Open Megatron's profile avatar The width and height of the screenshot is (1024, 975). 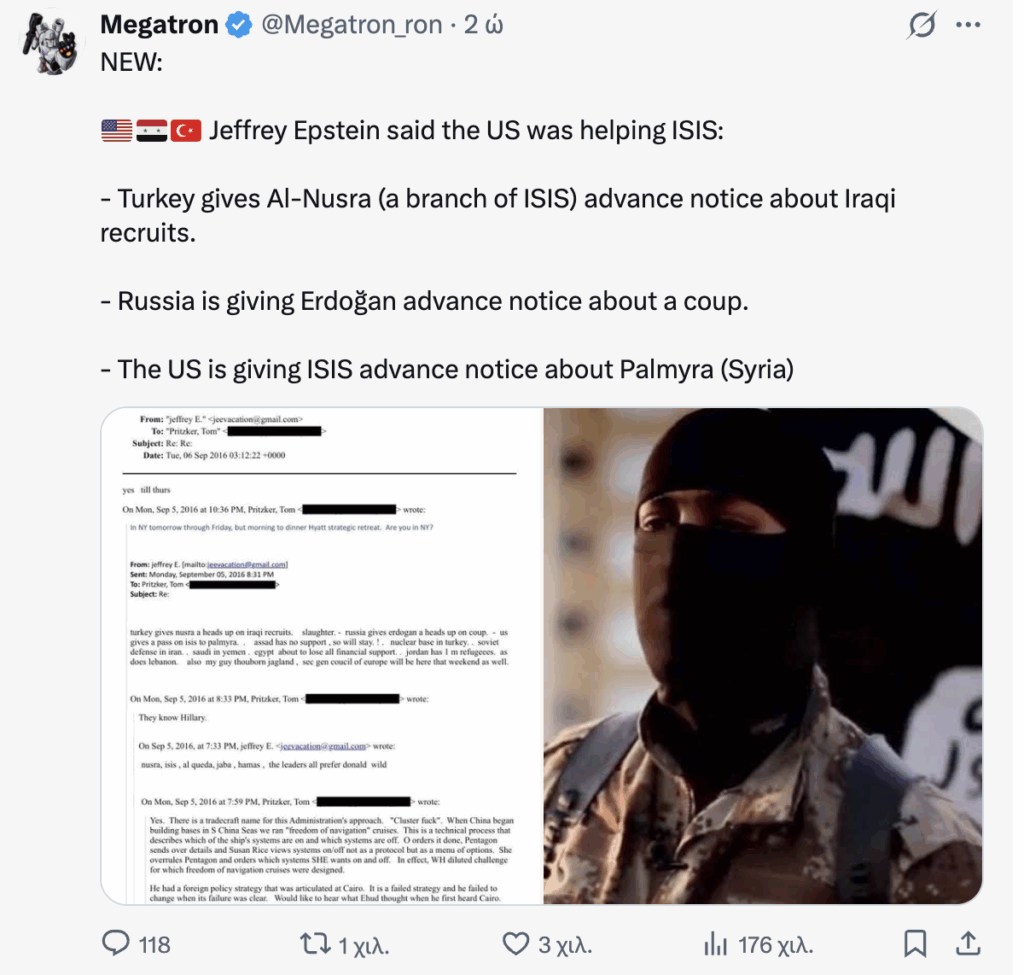coord(50,44)
